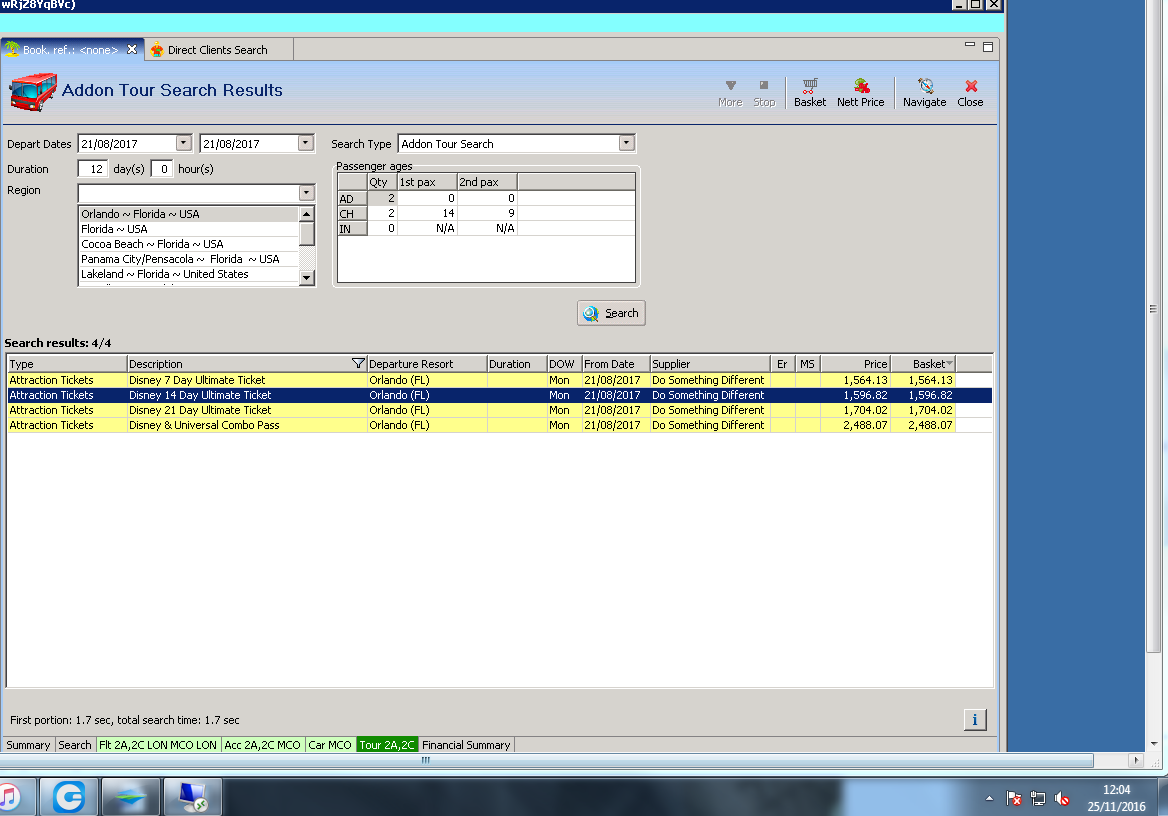The width and height of the screenshot is (1168, 816).
Task: Click the blue info icon button
Action: [974, 719]
